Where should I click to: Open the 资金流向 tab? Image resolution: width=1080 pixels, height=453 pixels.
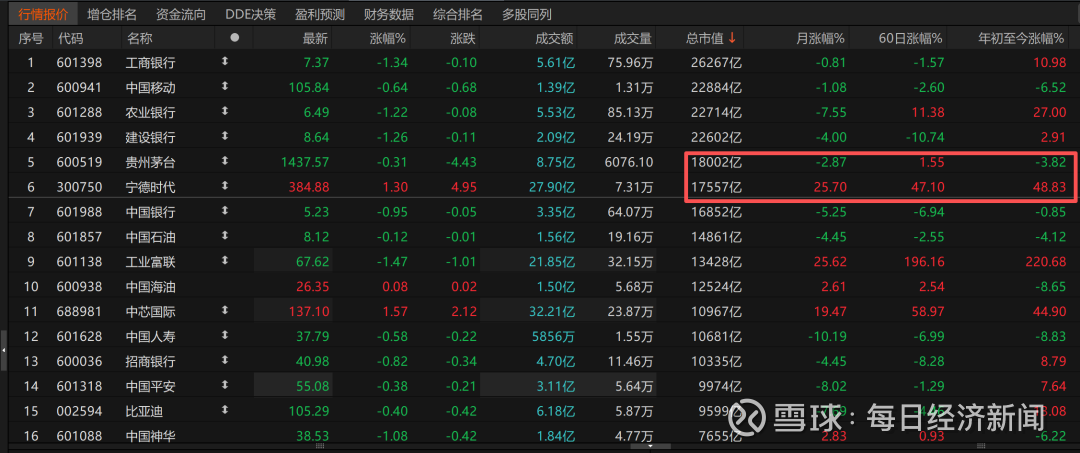coord(181,14)
